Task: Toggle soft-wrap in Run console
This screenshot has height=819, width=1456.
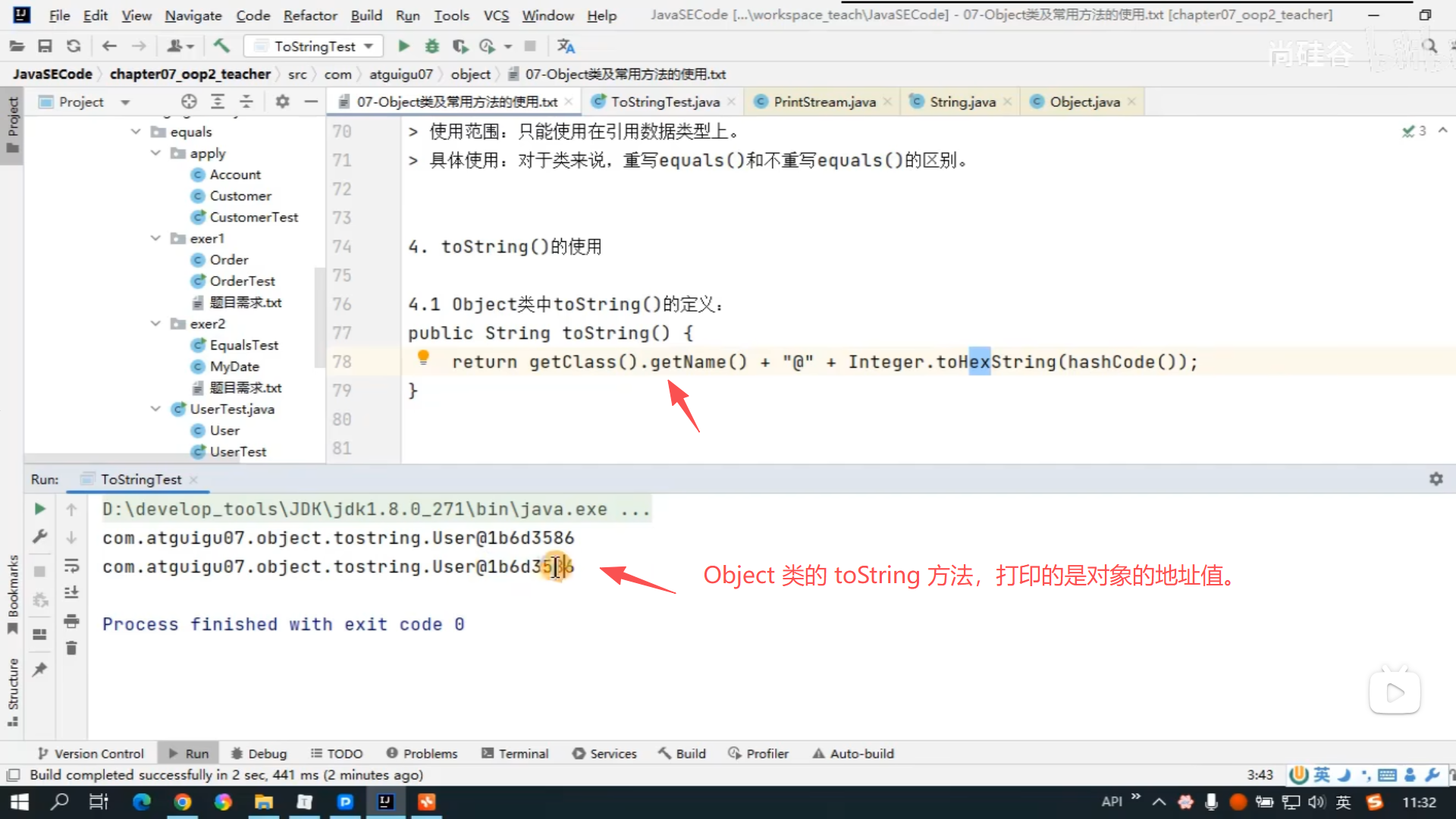Action: click(71, 566)
